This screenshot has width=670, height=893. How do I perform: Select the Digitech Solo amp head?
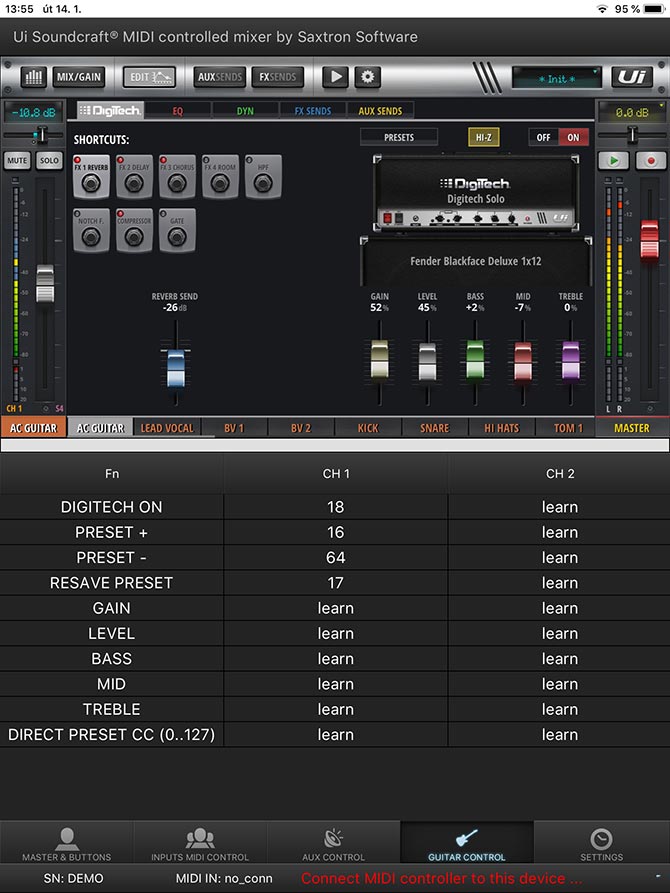476,192
